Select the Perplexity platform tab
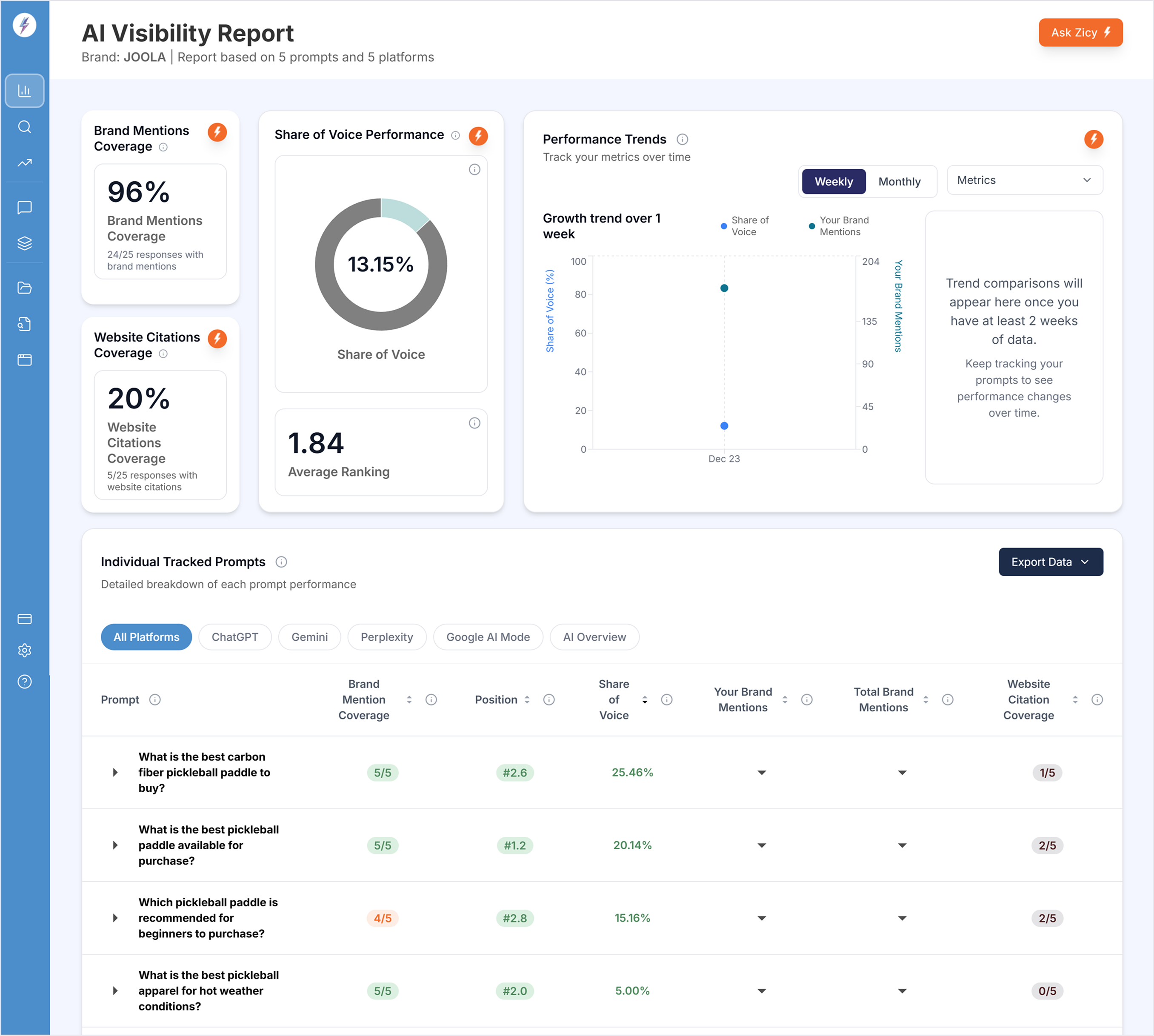1154x1036 pixels. [x=386, y=637]
